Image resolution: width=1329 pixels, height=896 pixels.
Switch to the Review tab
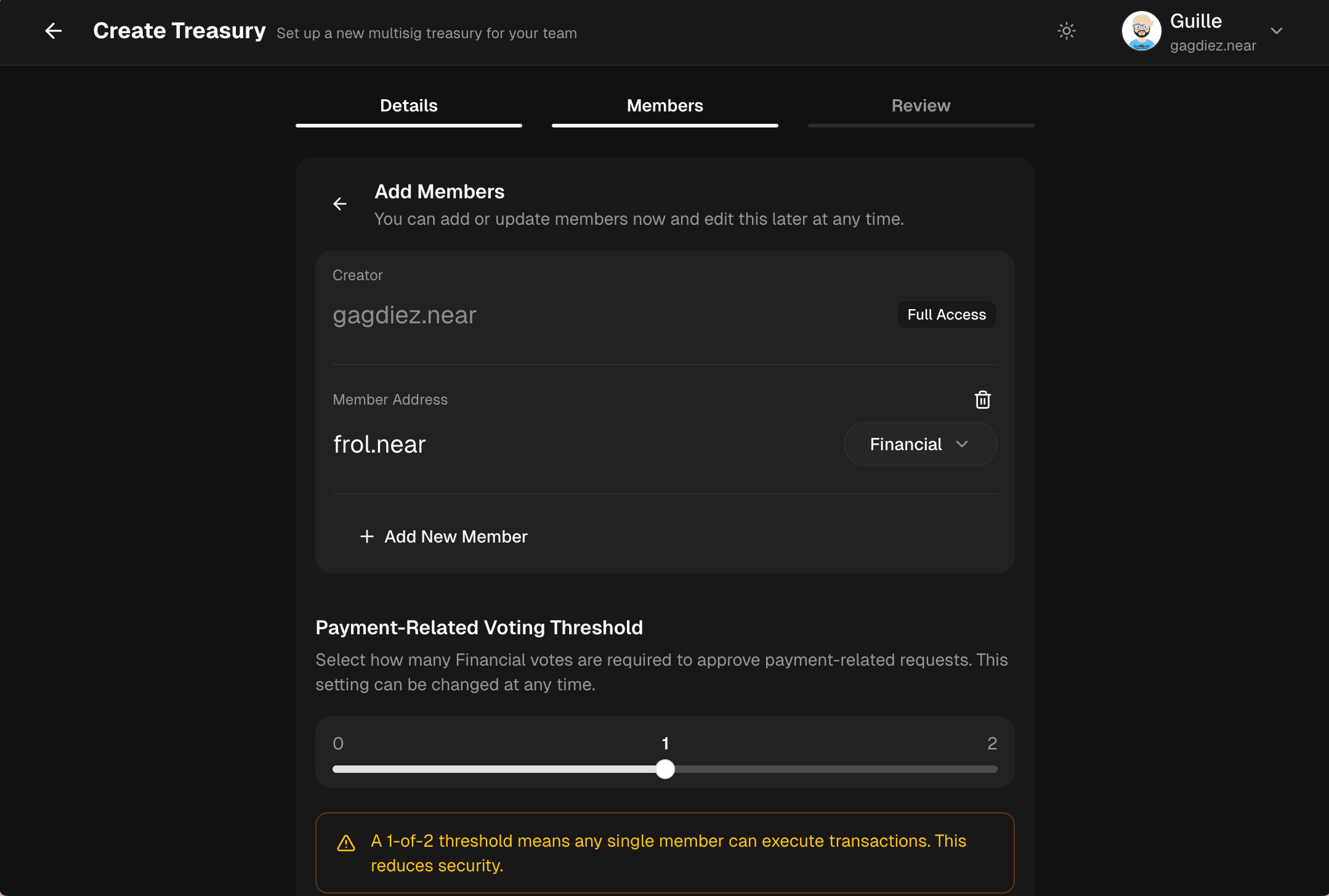coord(920,105)
